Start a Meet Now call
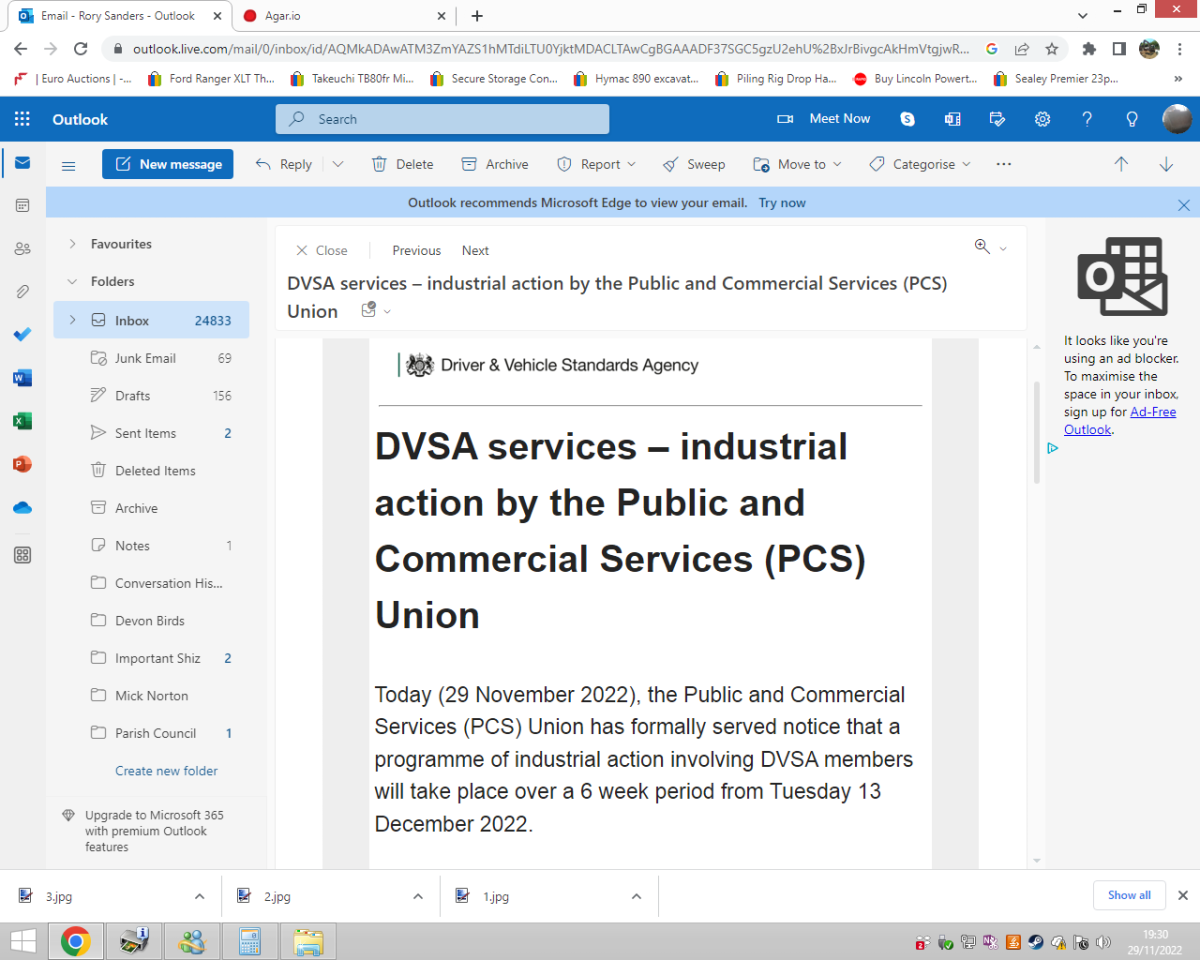 point(824,119)
